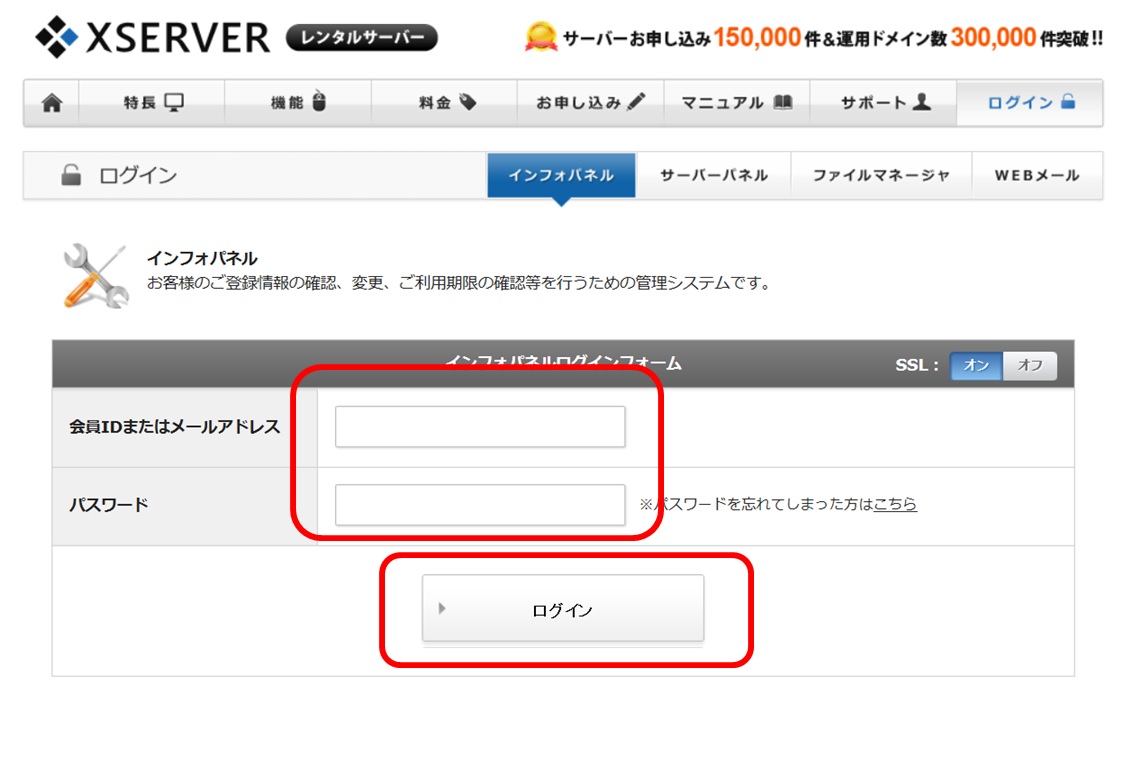The width and height of the screenshot is (1128, 777).
Task: Click the XSERVER logo
Action: pos(152,37)
